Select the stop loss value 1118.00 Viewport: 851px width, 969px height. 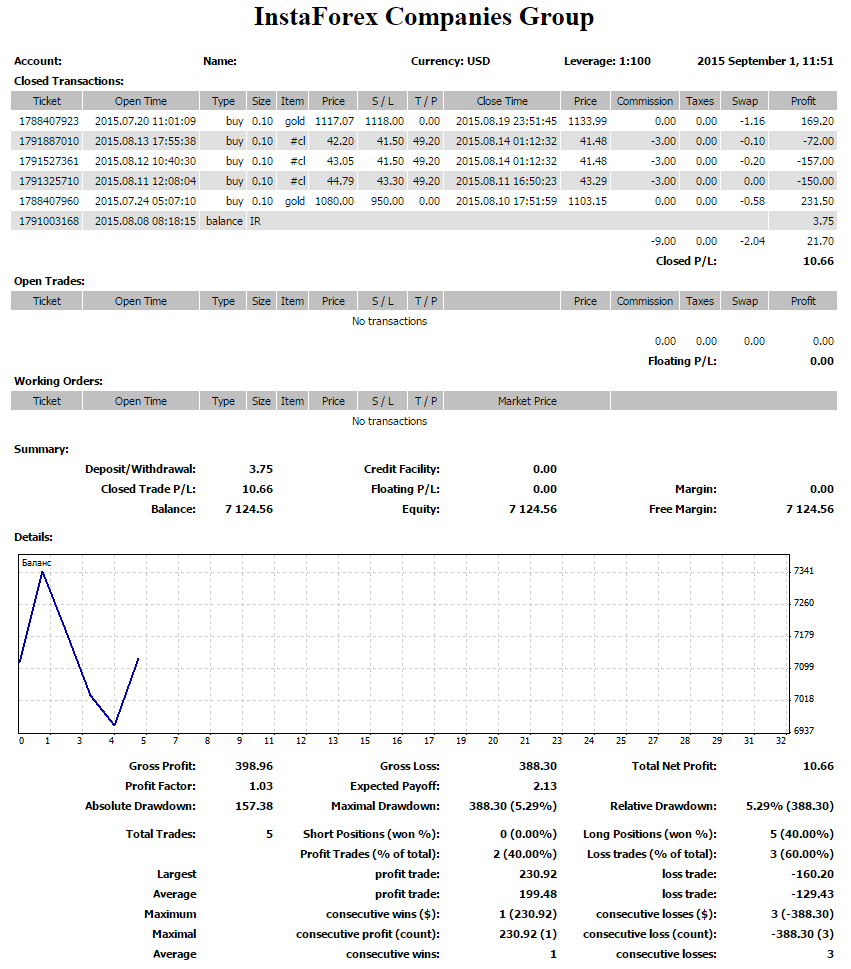click(x=384, y=121)
